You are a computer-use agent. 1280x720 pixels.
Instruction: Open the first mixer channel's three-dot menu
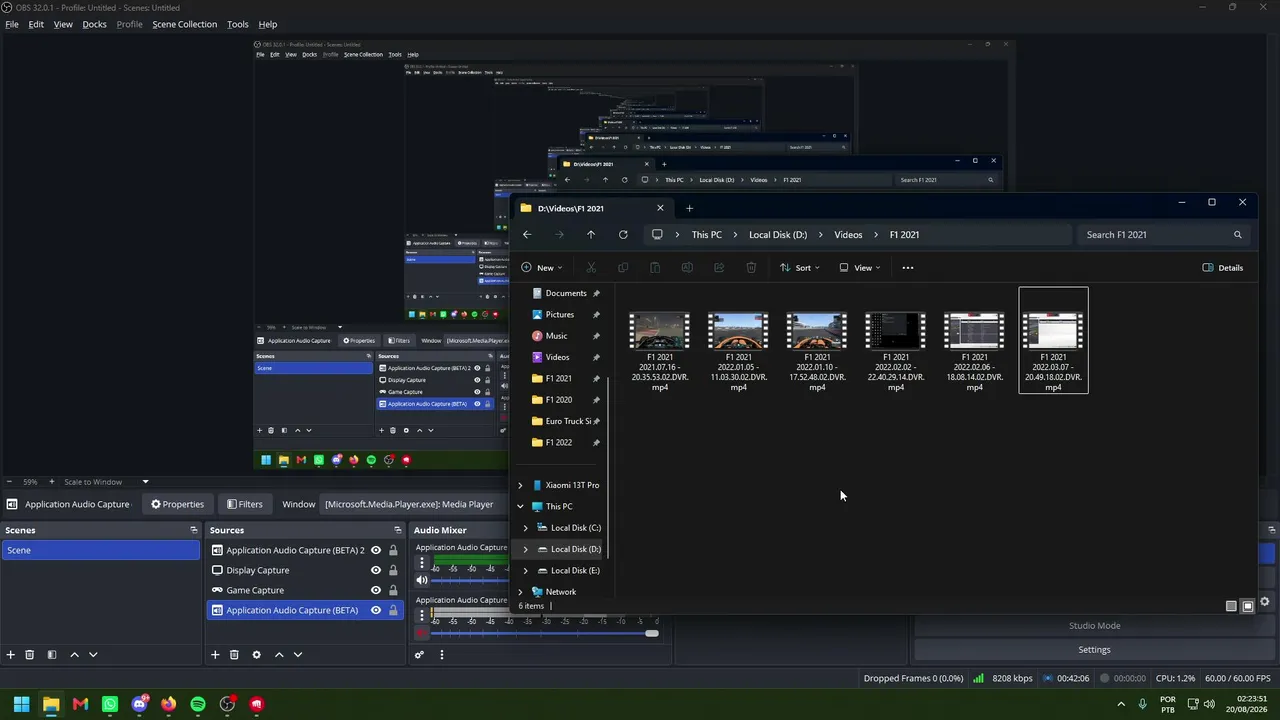click(422, 563)
